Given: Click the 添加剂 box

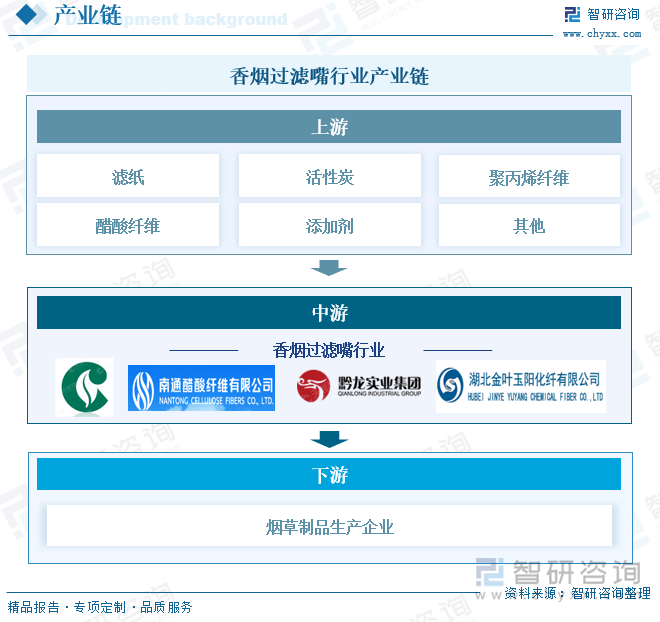Looking at the screenshot, I should coord(330,225).
